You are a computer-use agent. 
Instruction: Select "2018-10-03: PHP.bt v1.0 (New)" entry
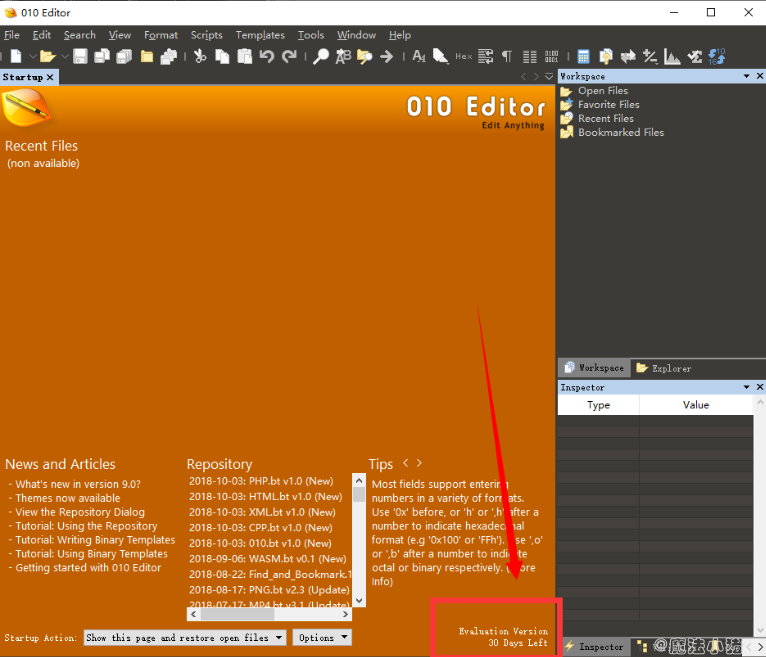click(261, 481)
